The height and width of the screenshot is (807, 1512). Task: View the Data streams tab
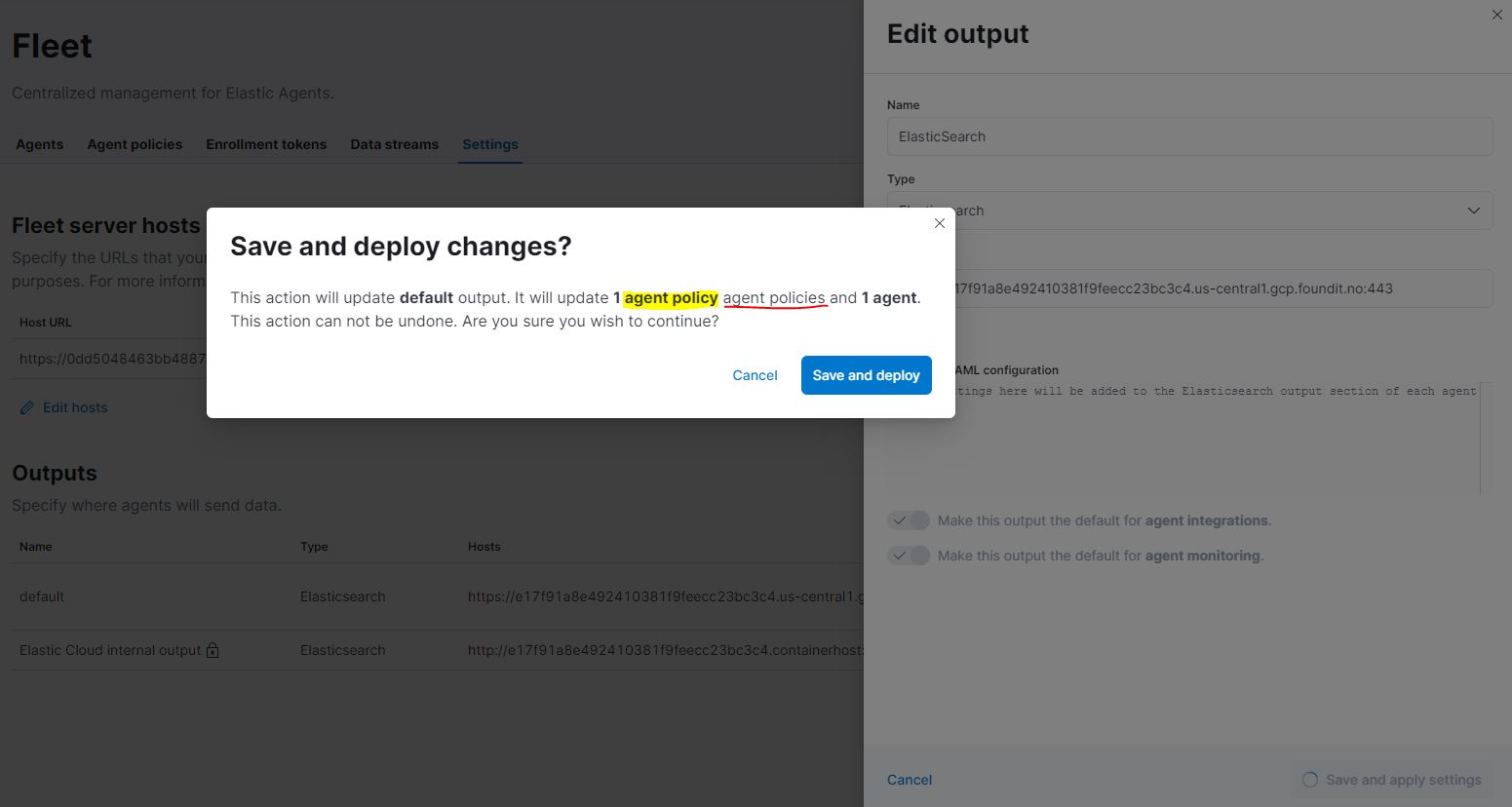(394, 143)
